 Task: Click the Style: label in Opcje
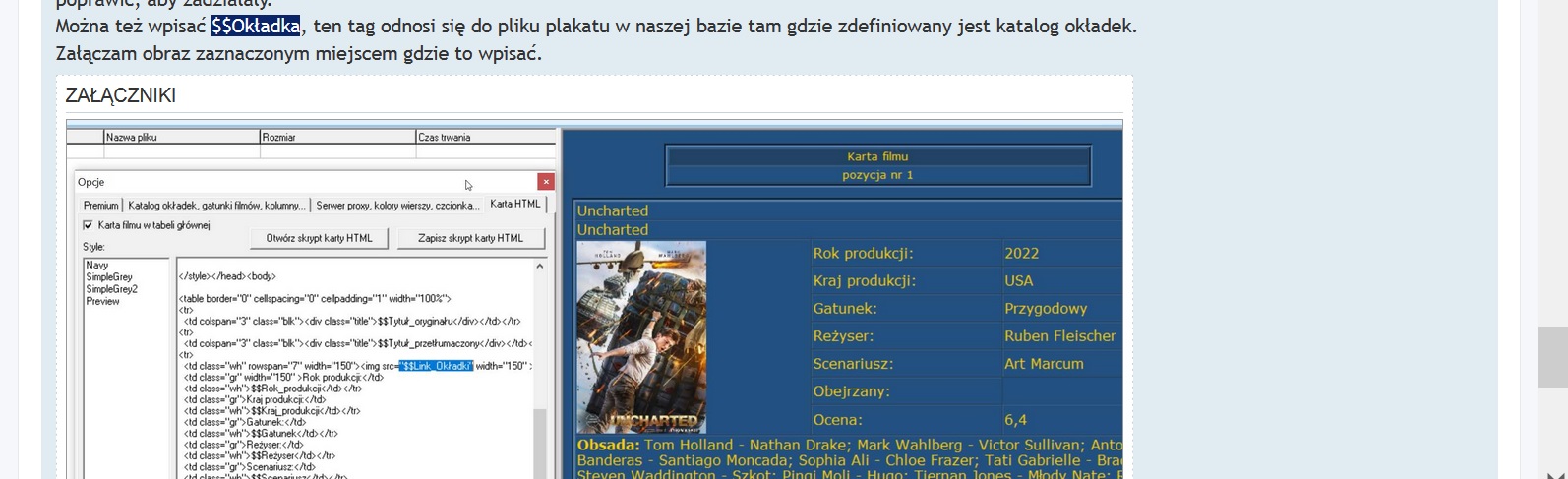tap(93, 247)
